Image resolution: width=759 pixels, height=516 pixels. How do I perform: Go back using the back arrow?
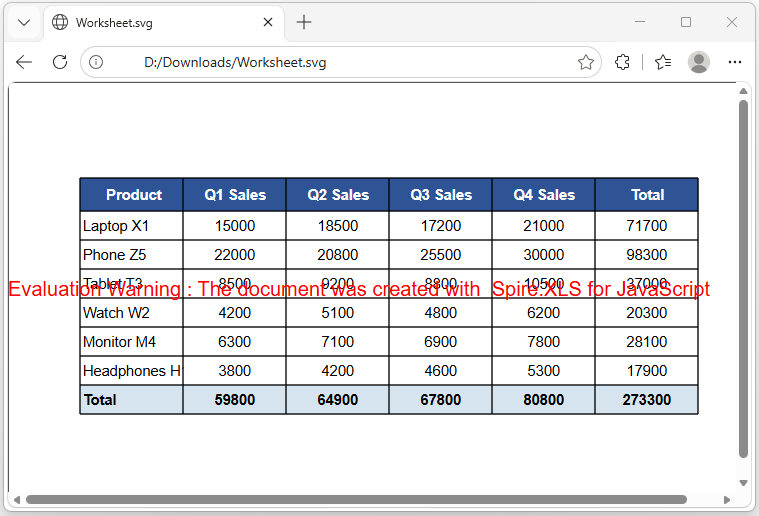point(24,62)
